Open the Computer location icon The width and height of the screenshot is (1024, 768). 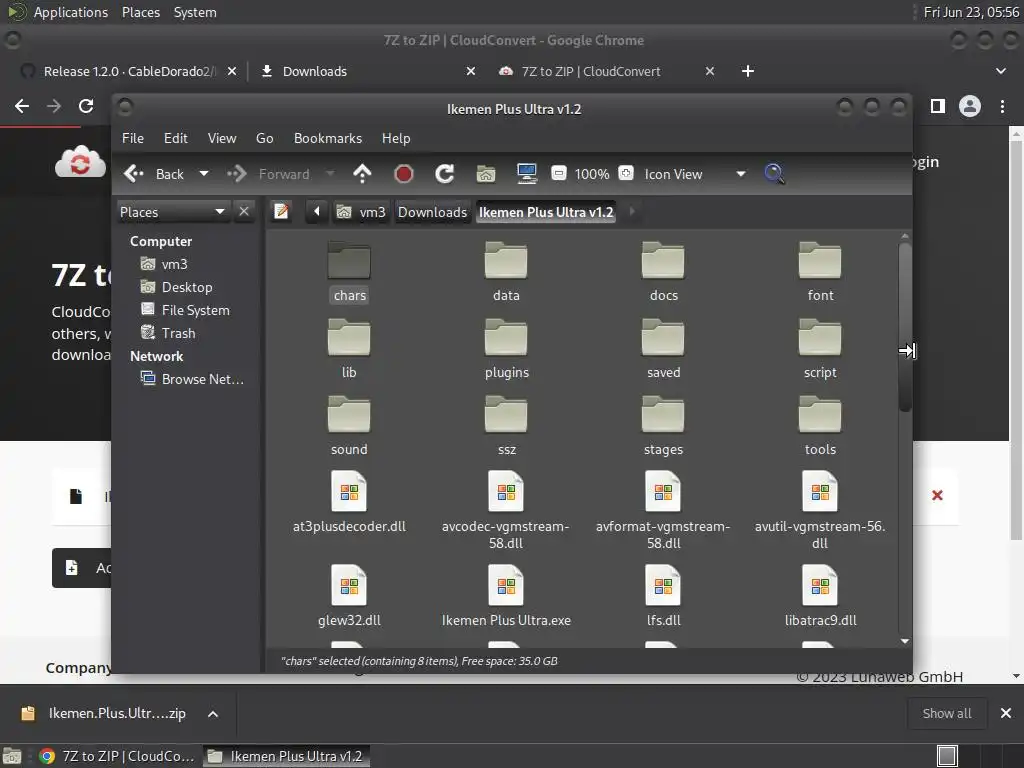click(x=526, y=174)
